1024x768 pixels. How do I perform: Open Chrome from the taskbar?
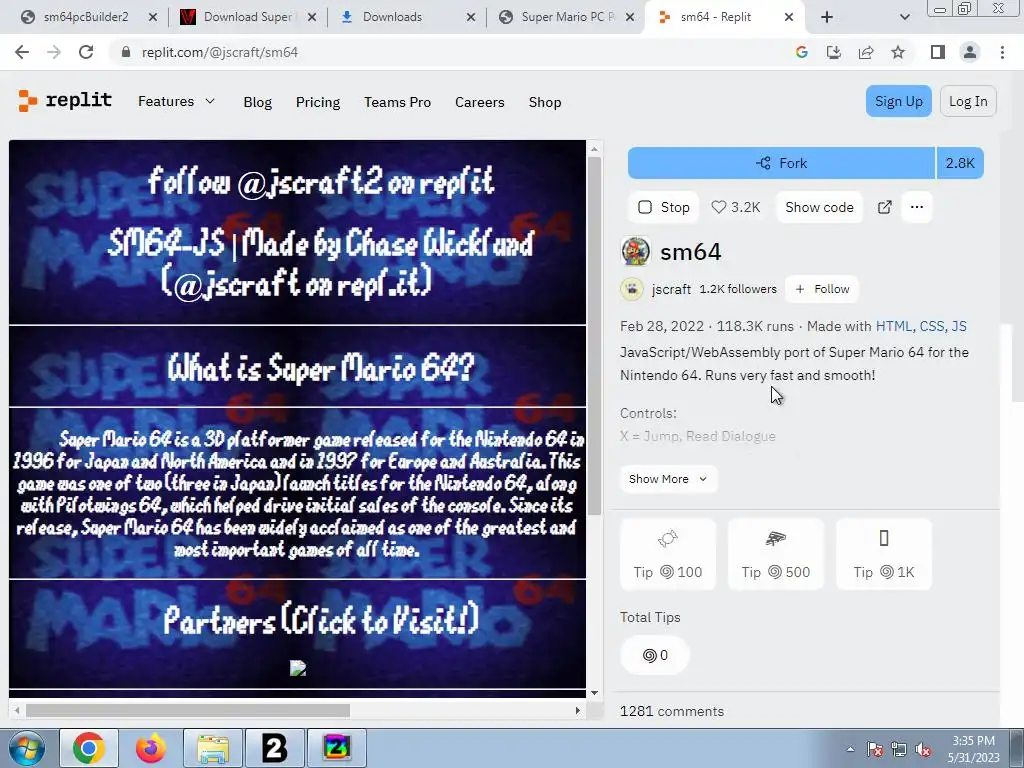pos(89,748)
